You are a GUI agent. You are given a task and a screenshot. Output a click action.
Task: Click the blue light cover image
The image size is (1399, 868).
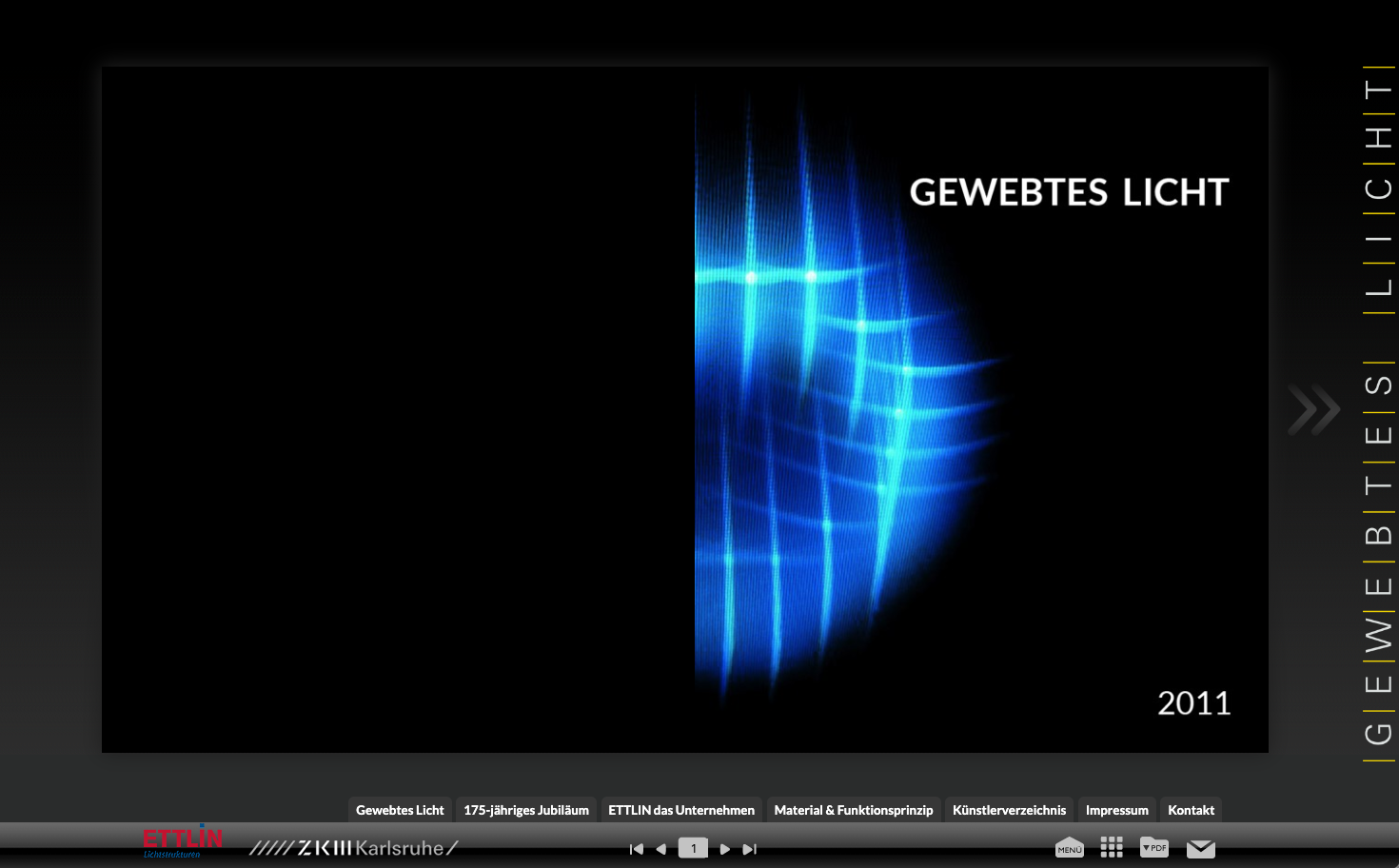point(837,400)
